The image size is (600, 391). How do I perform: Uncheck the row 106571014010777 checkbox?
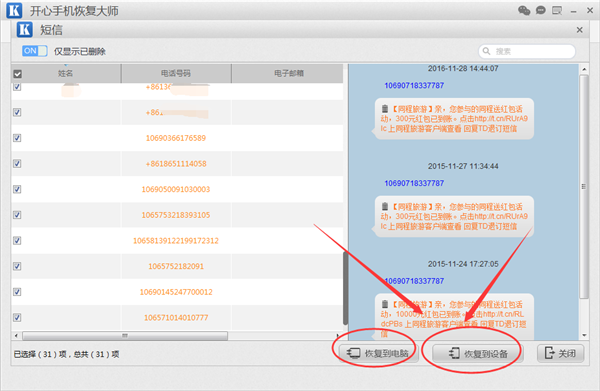coord(17,318)
